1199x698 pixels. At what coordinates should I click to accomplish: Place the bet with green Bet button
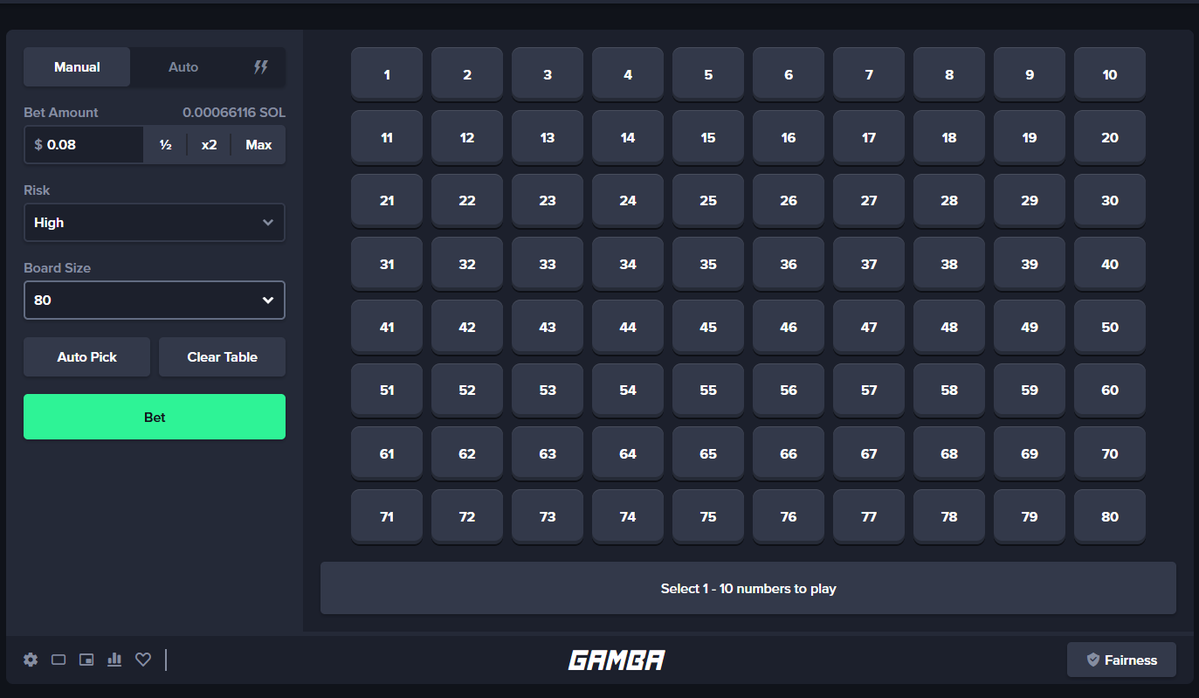154,417
